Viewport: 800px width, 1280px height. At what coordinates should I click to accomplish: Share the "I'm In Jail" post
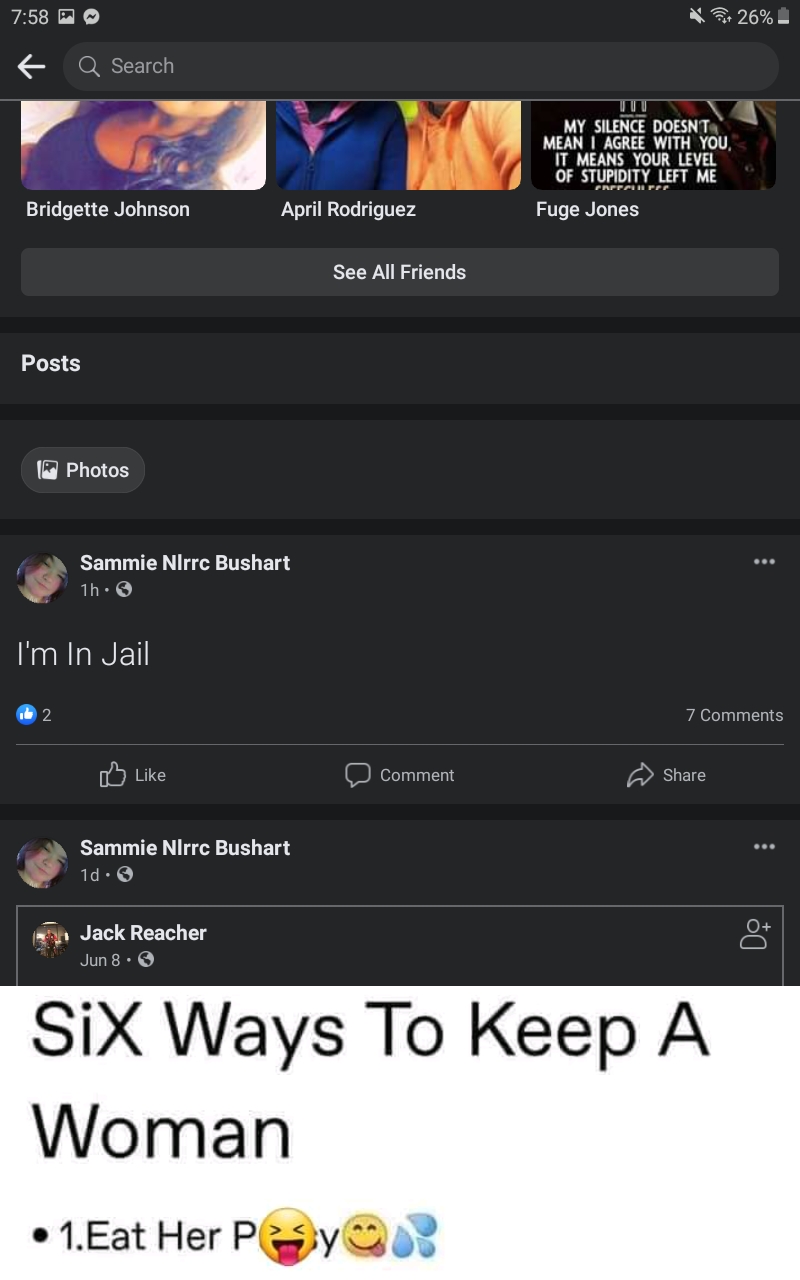click(x=666, y=775)
